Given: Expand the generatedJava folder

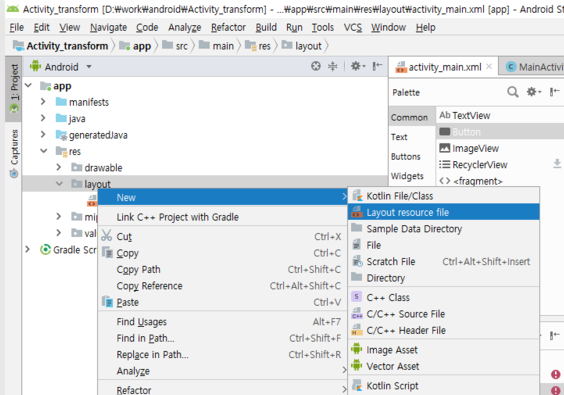Looking at the screenshot, I should (43, 135).
